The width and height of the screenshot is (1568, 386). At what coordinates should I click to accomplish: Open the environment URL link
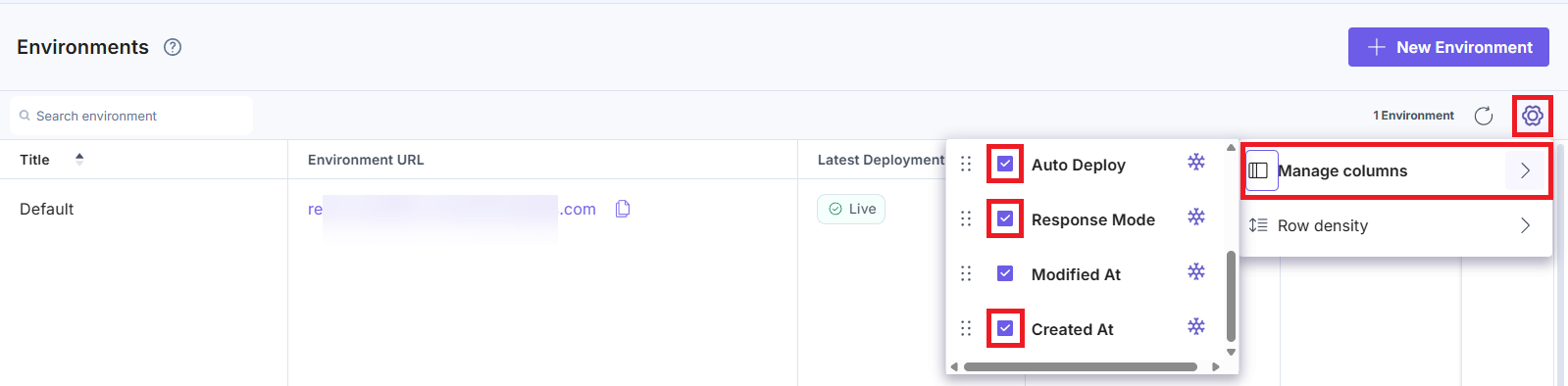coord(452,209)
